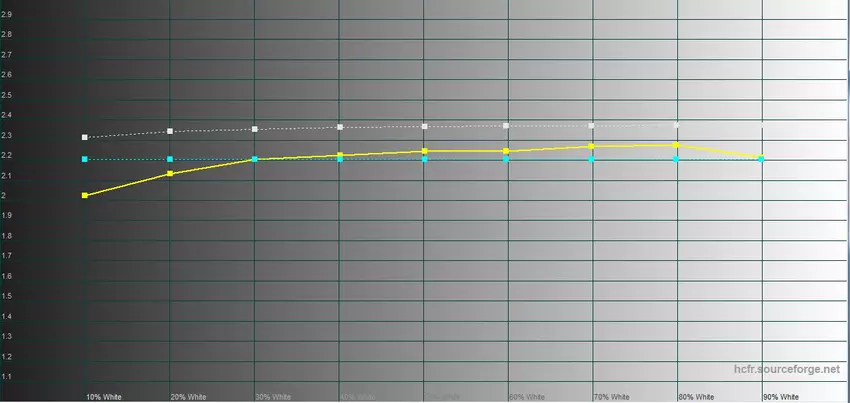Screen dimensions: 850x403
Task: Select the cyan reference point at 20% White
Action: (170, 159)
